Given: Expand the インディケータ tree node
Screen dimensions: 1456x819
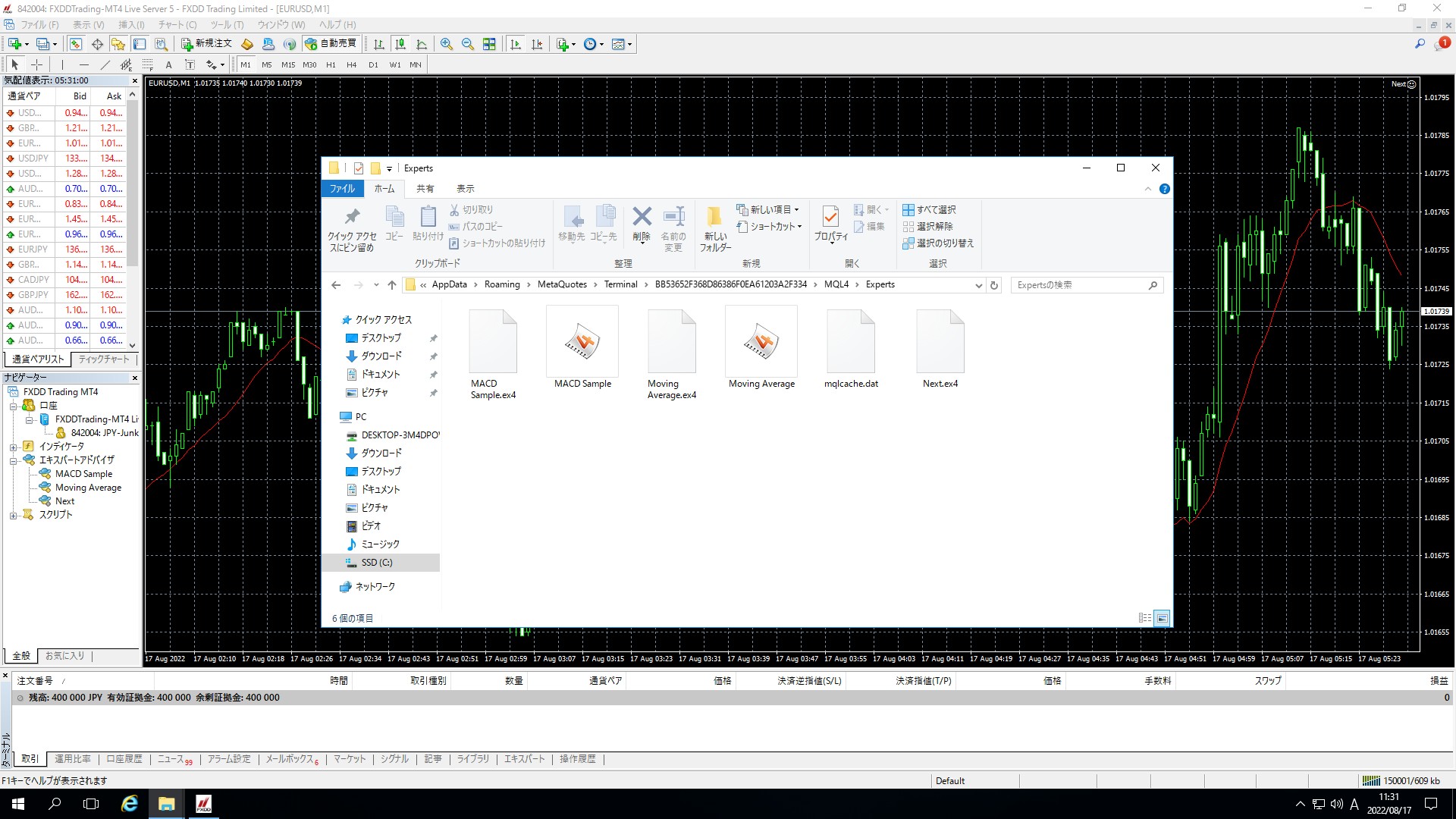Looking at the screenshot, I should coord(13,447).
